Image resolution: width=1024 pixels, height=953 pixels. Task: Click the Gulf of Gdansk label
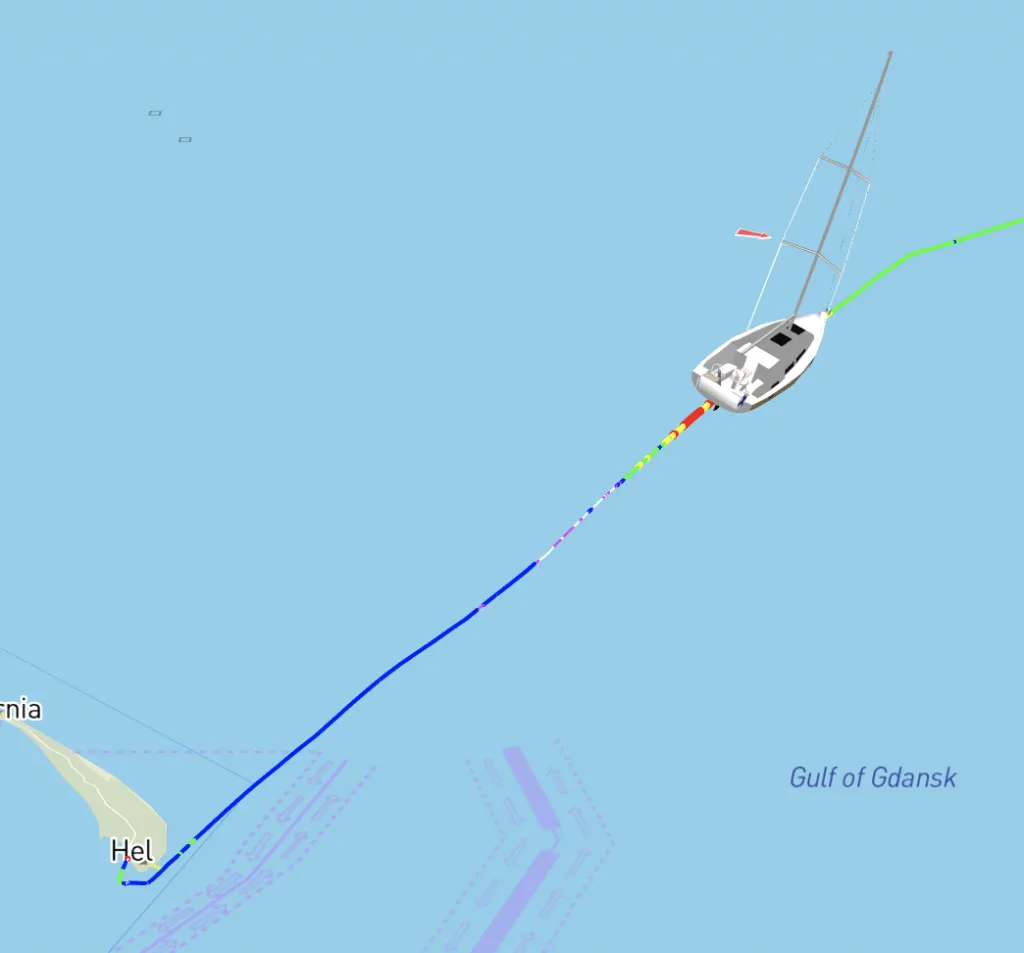tap(872, 777)
